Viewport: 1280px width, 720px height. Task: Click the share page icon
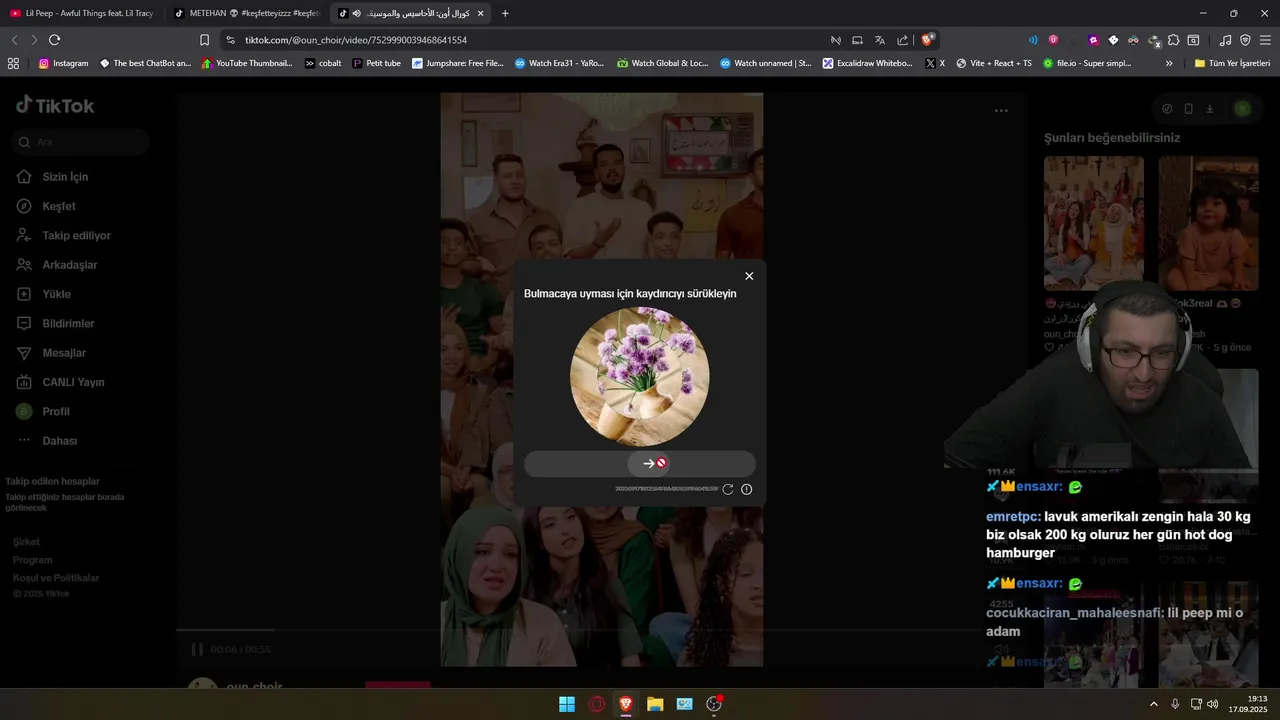pos(903,40)
